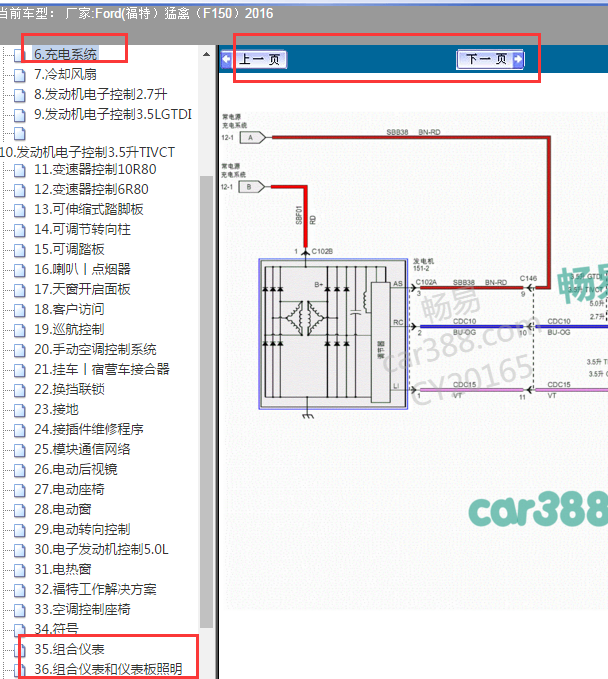Screen dimensions: 608x679
Task: Select 29.电动转向控制
Action: pyautogui.click(x=82, y=529)
